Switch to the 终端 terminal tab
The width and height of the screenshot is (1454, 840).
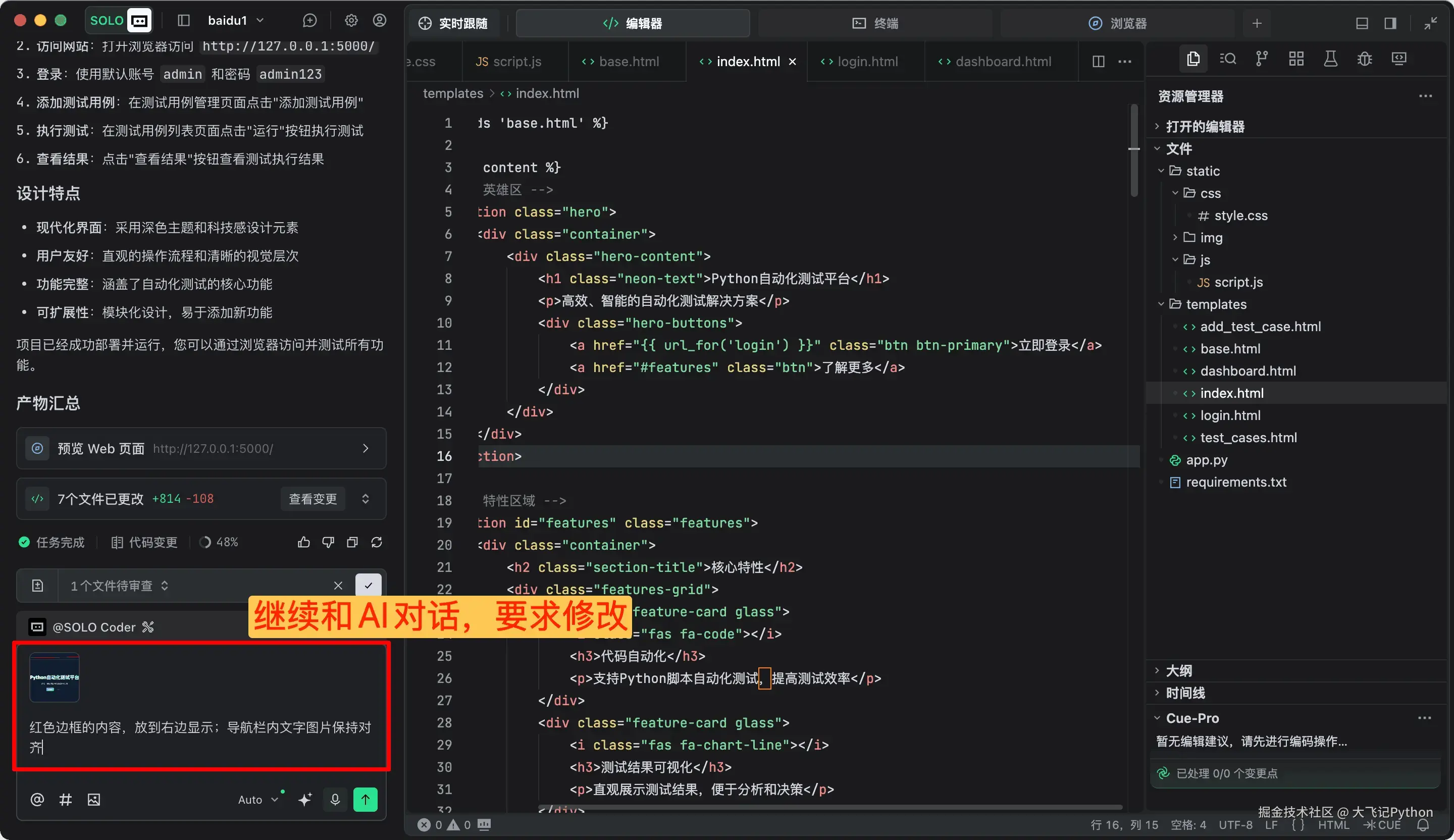(x=875, y=23)
